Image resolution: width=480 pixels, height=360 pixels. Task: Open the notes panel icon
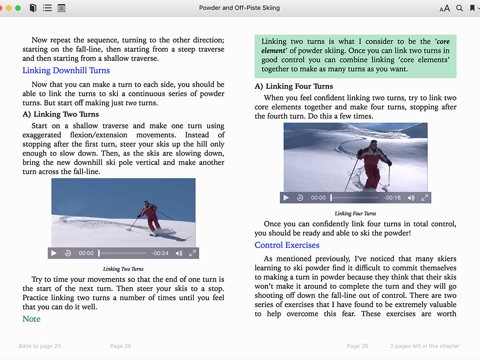pos(61,8)
